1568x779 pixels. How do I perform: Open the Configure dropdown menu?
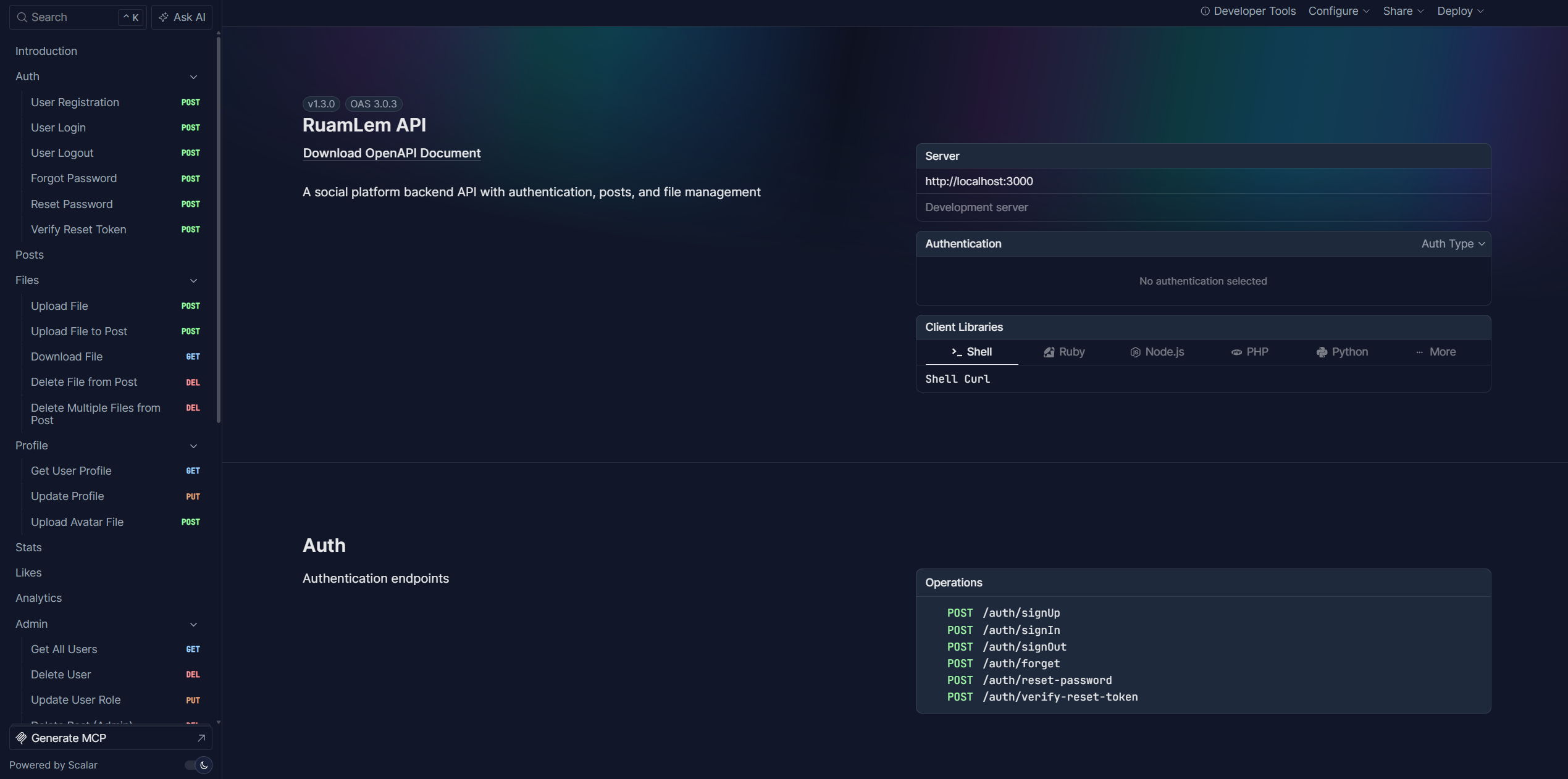point(1339,11)
